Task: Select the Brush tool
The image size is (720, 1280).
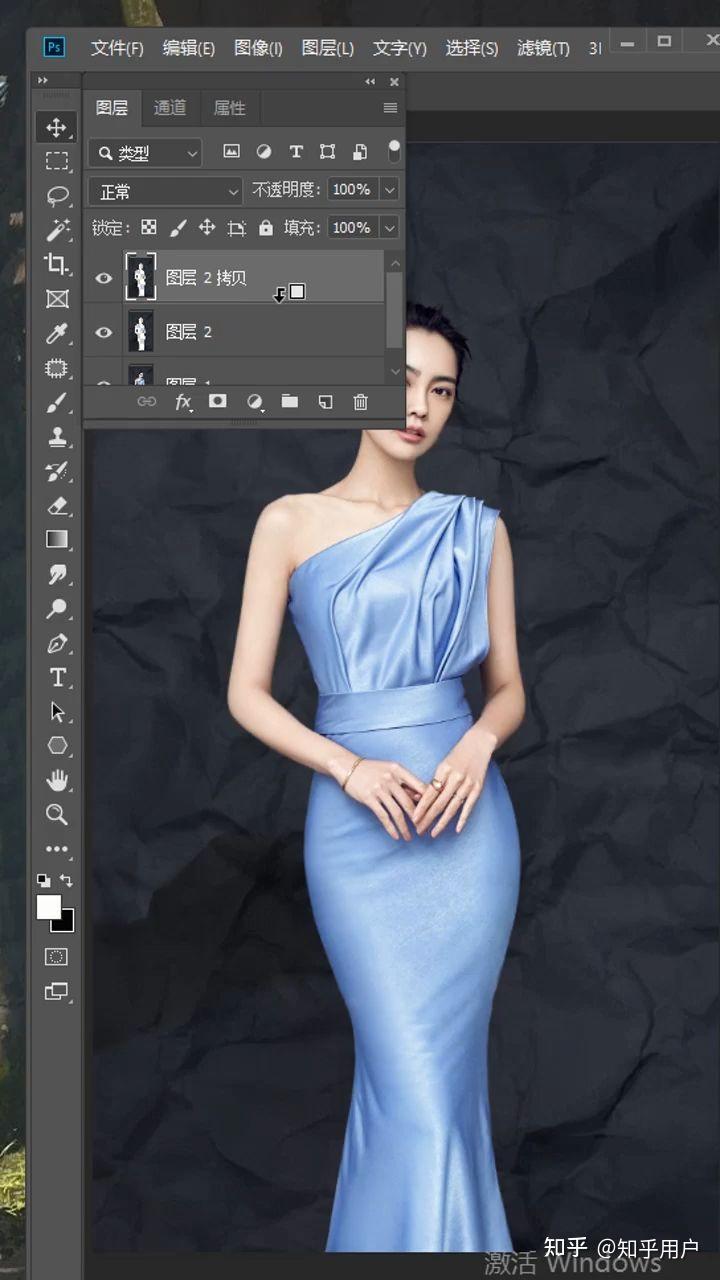Action: pyautogui.click(x=57, y=403)
